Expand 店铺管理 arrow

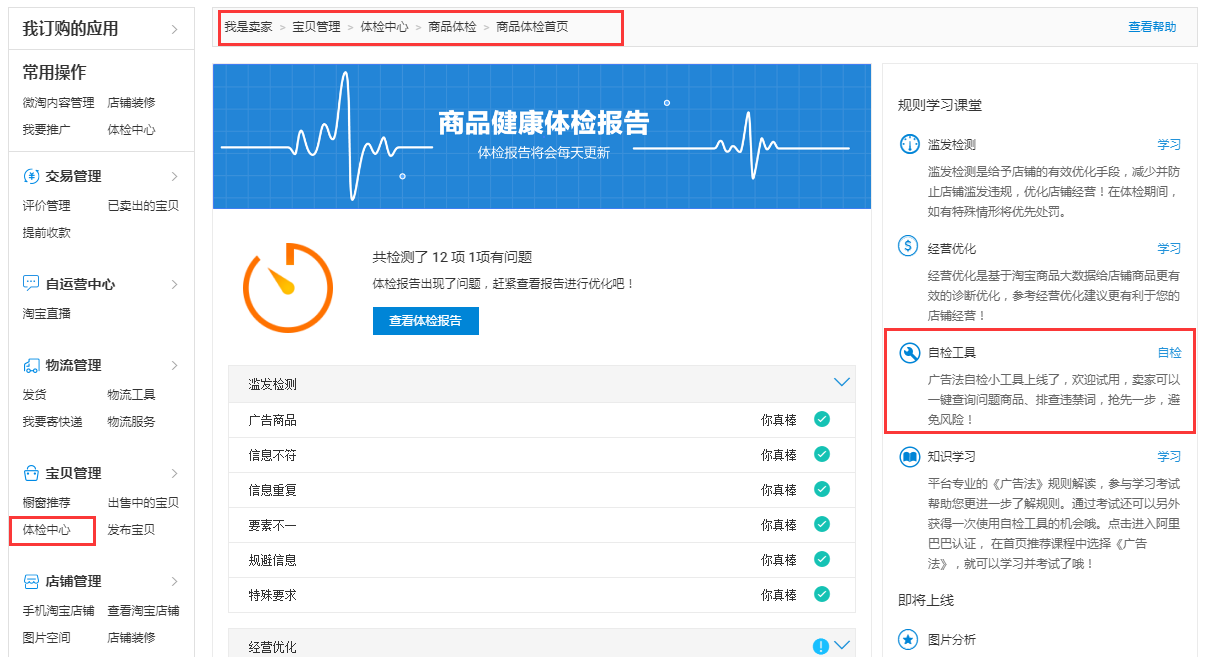point(174,581)
